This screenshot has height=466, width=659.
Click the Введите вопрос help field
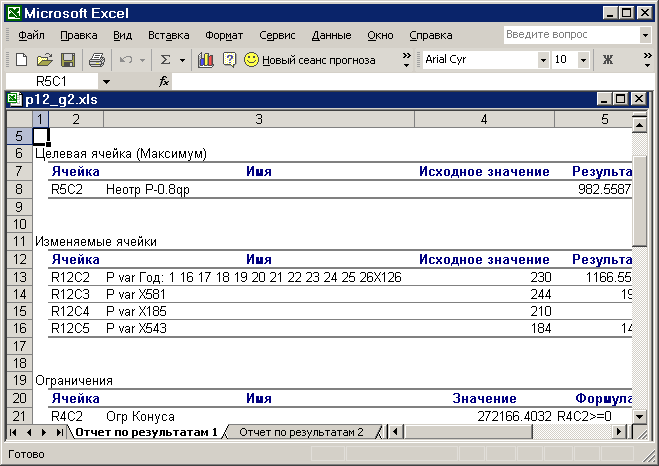[572, 35]
